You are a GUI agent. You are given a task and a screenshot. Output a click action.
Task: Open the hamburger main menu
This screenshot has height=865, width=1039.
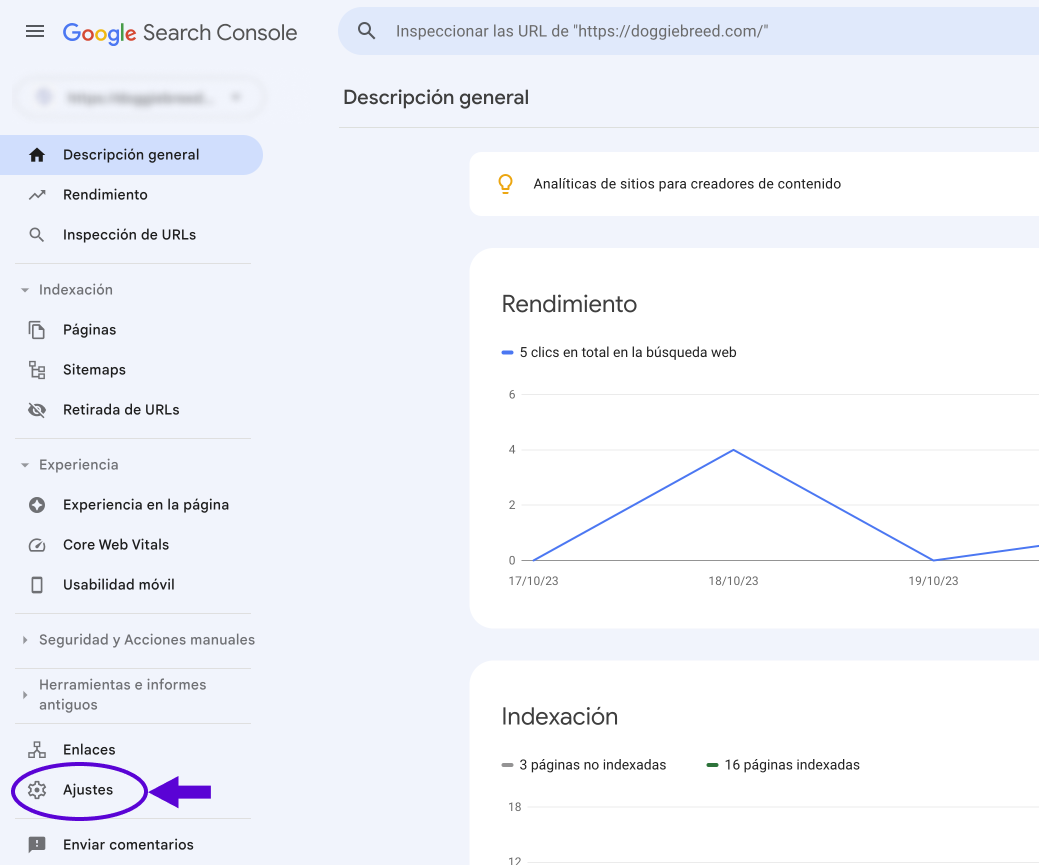pos(35,31)
